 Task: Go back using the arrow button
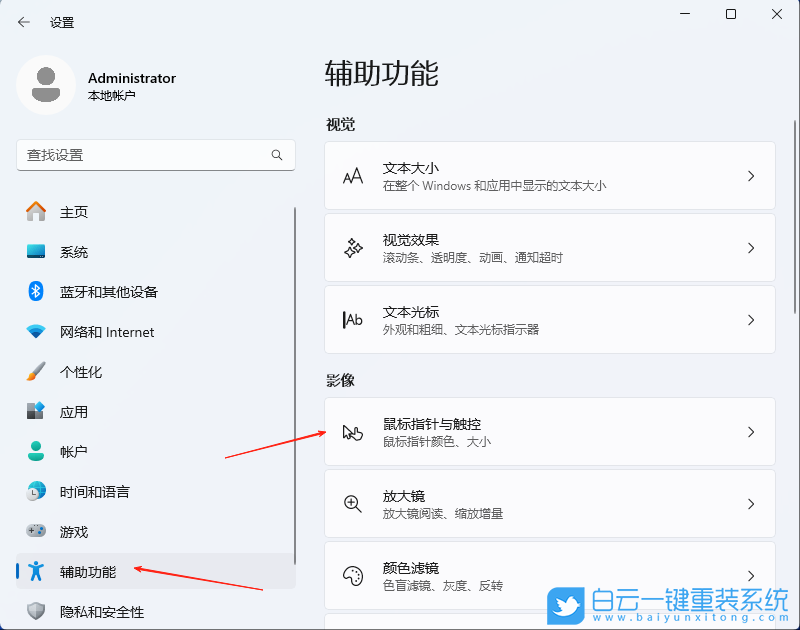[x=22, y=21]
